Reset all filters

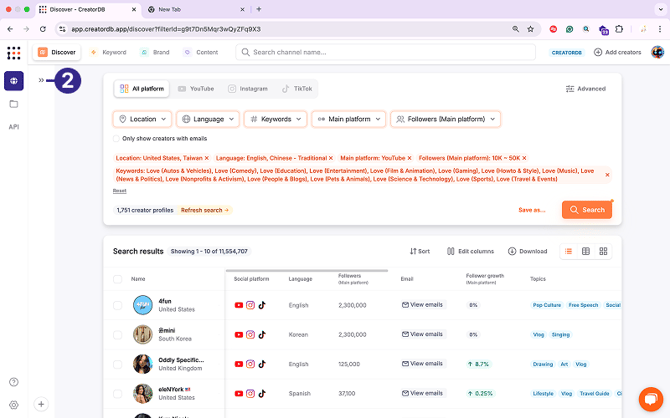[x=120, y=191]
